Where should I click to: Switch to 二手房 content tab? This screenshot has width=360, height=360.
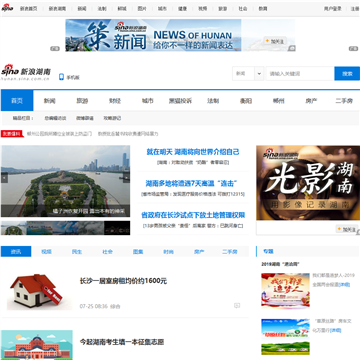[230, 252]
